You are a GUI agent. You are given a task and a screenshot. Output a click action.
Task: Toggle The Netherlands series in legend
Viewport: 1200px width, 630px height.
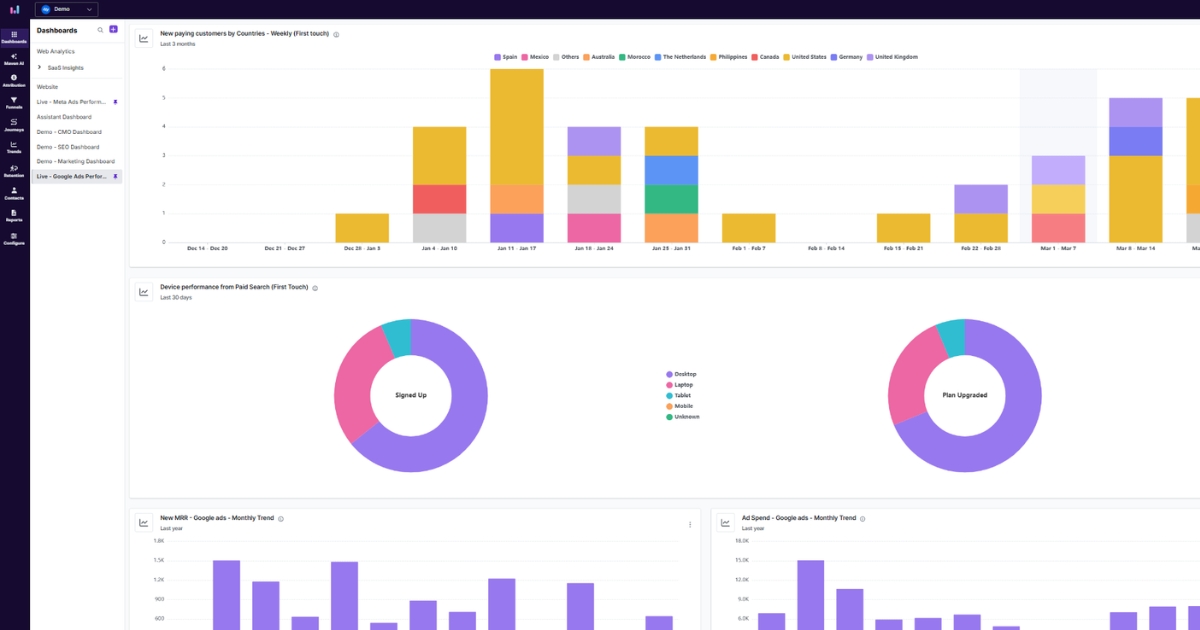coord(681,57)
